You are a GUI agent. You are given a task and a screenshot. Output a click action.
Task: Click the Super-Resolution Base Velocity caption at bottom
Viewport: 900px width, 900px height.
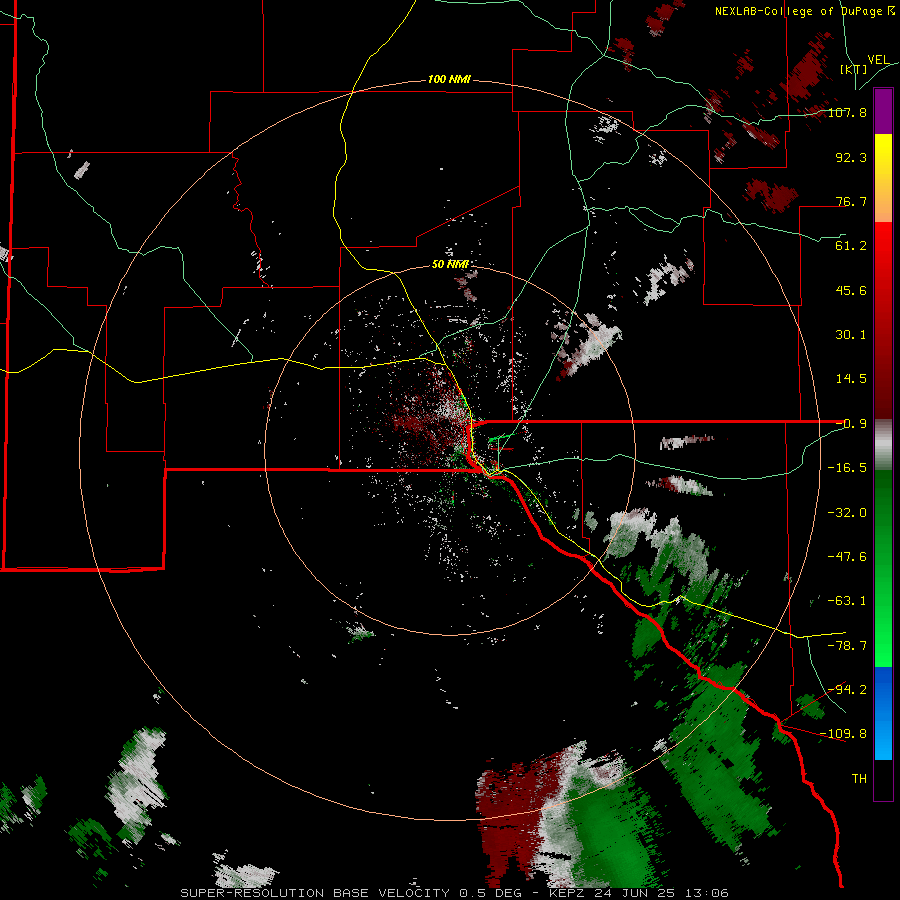(454, 893)
